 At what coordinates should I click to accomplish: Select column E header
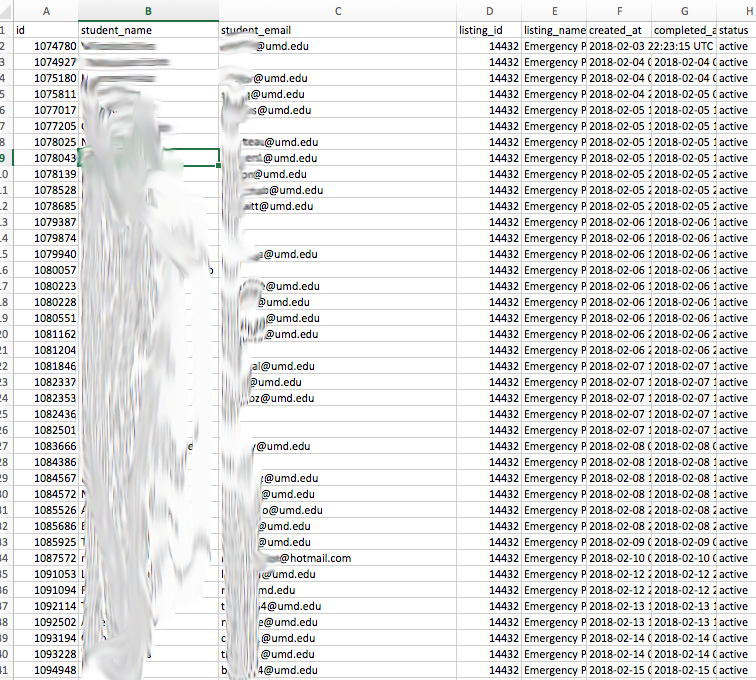(553, 11)
